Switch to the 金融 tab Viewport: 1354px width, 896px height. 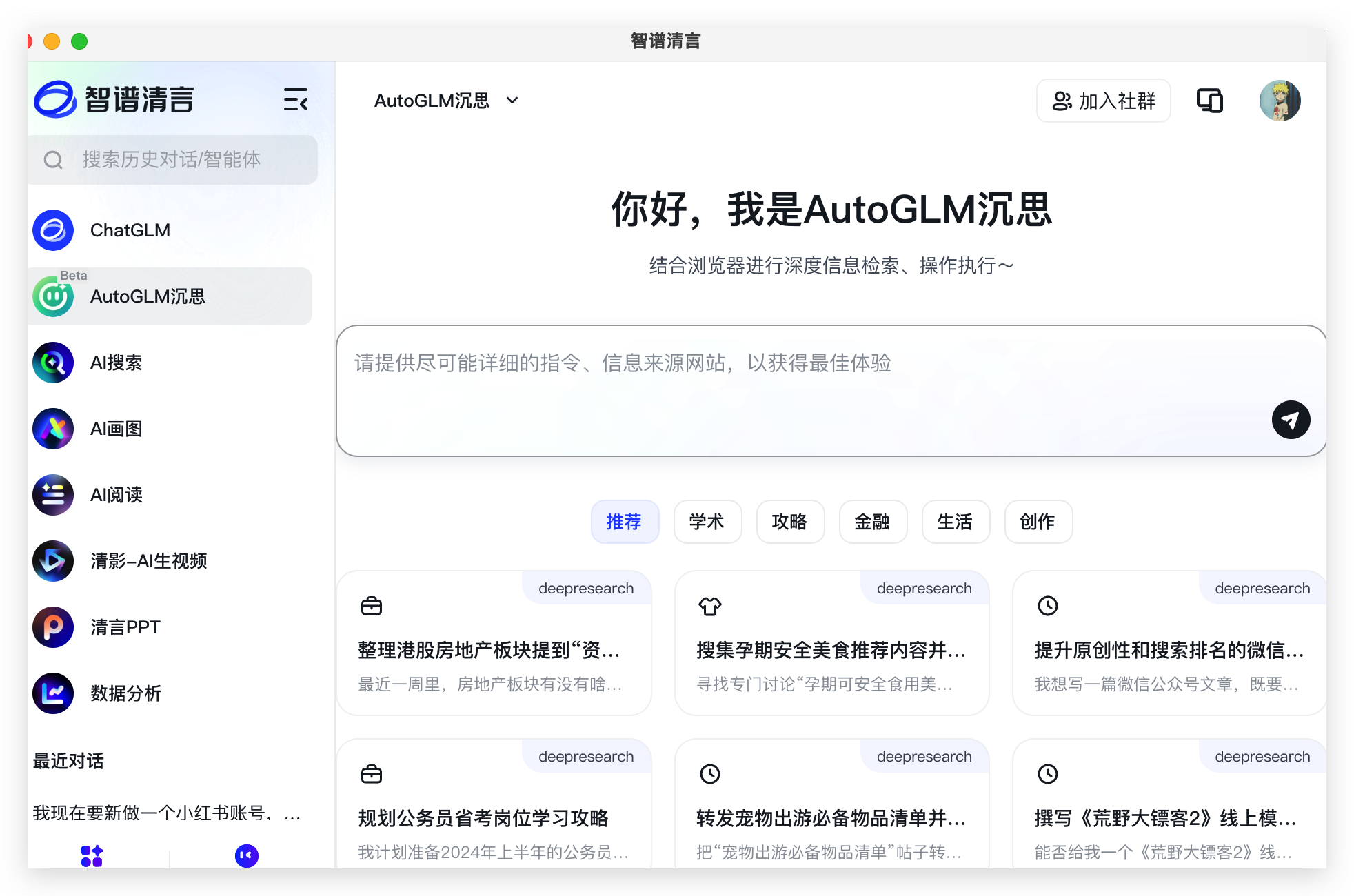point(873,522)
